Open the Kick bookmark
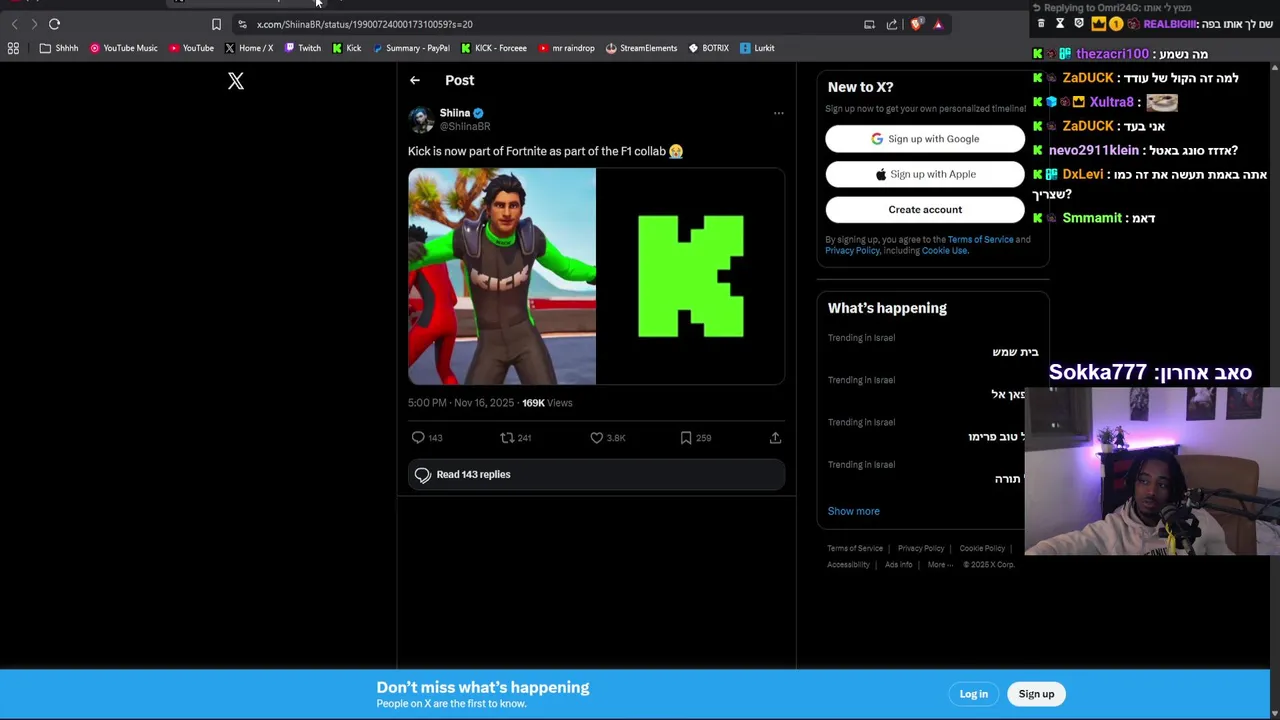This screenshot has height=720, width=1280. (347, 48)
